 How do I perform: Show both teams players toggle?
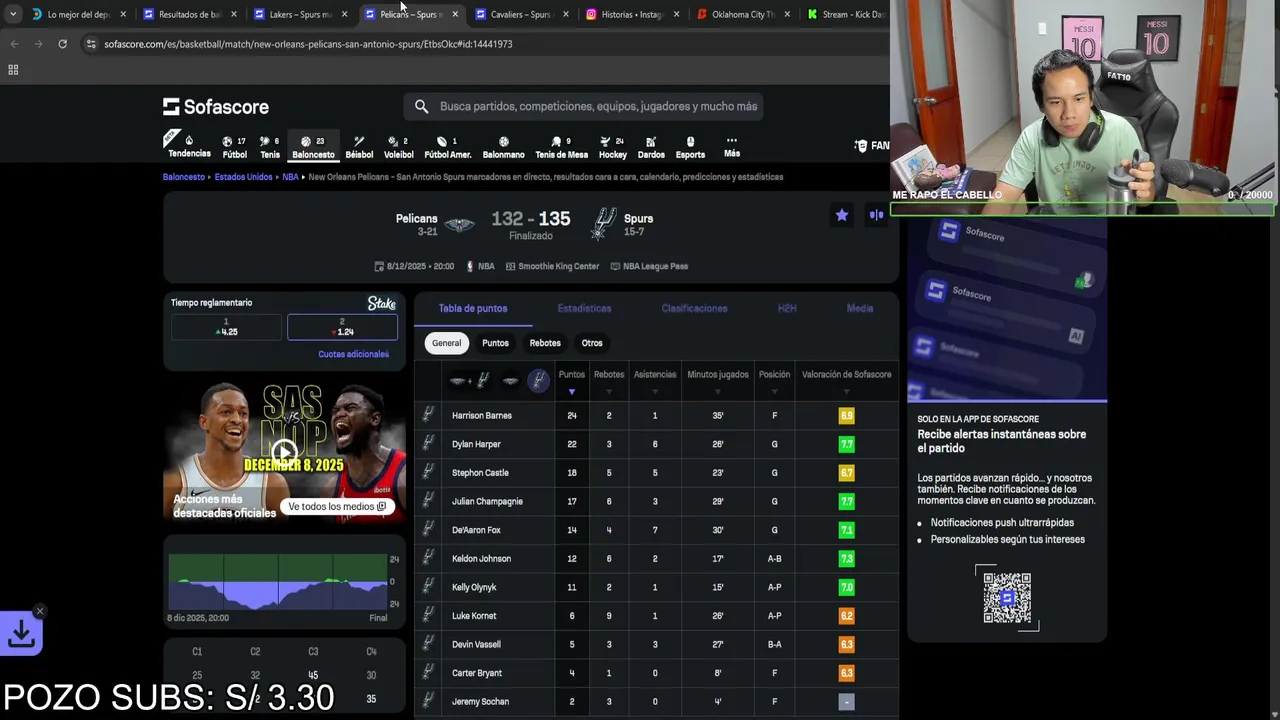pyautogui.click(x=470, y=381)
